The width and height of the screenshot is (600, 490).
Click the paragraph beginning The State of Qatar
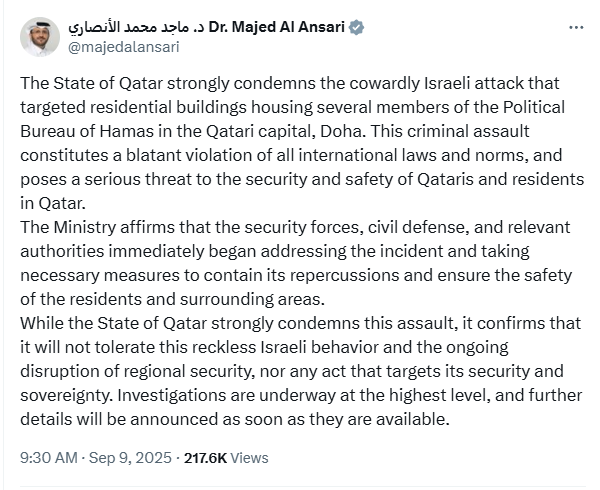pos(302,143)
